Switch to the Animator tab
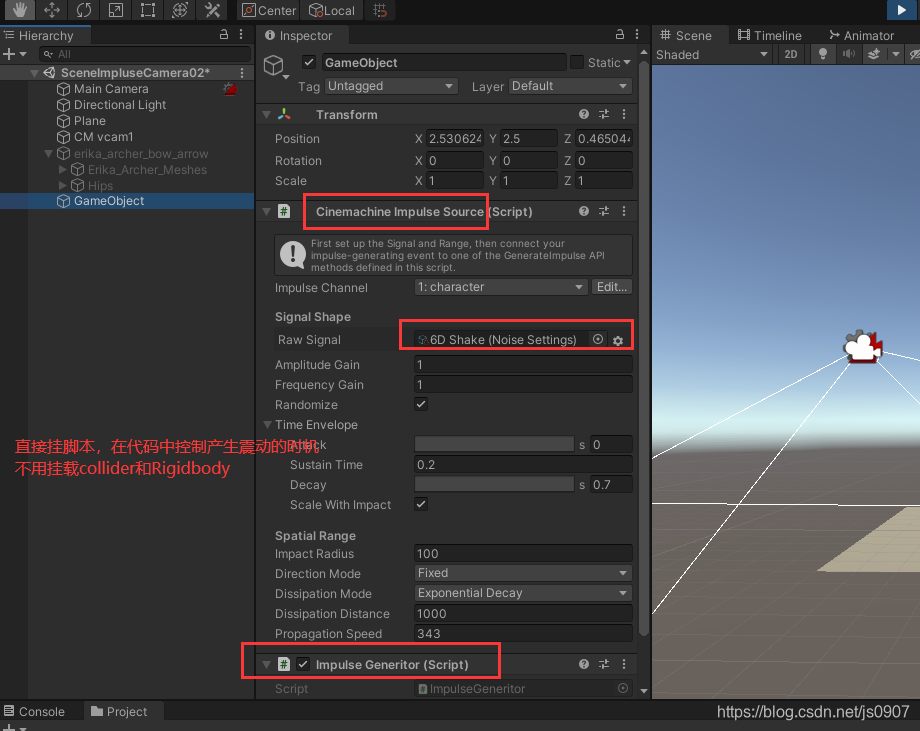 861,35
